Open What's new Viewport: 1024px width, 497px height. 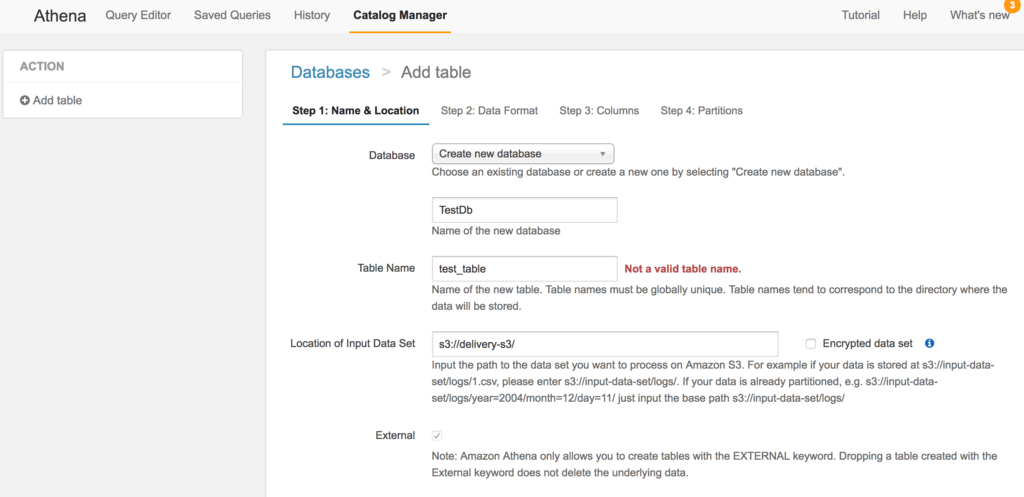[x=980, y=15]
